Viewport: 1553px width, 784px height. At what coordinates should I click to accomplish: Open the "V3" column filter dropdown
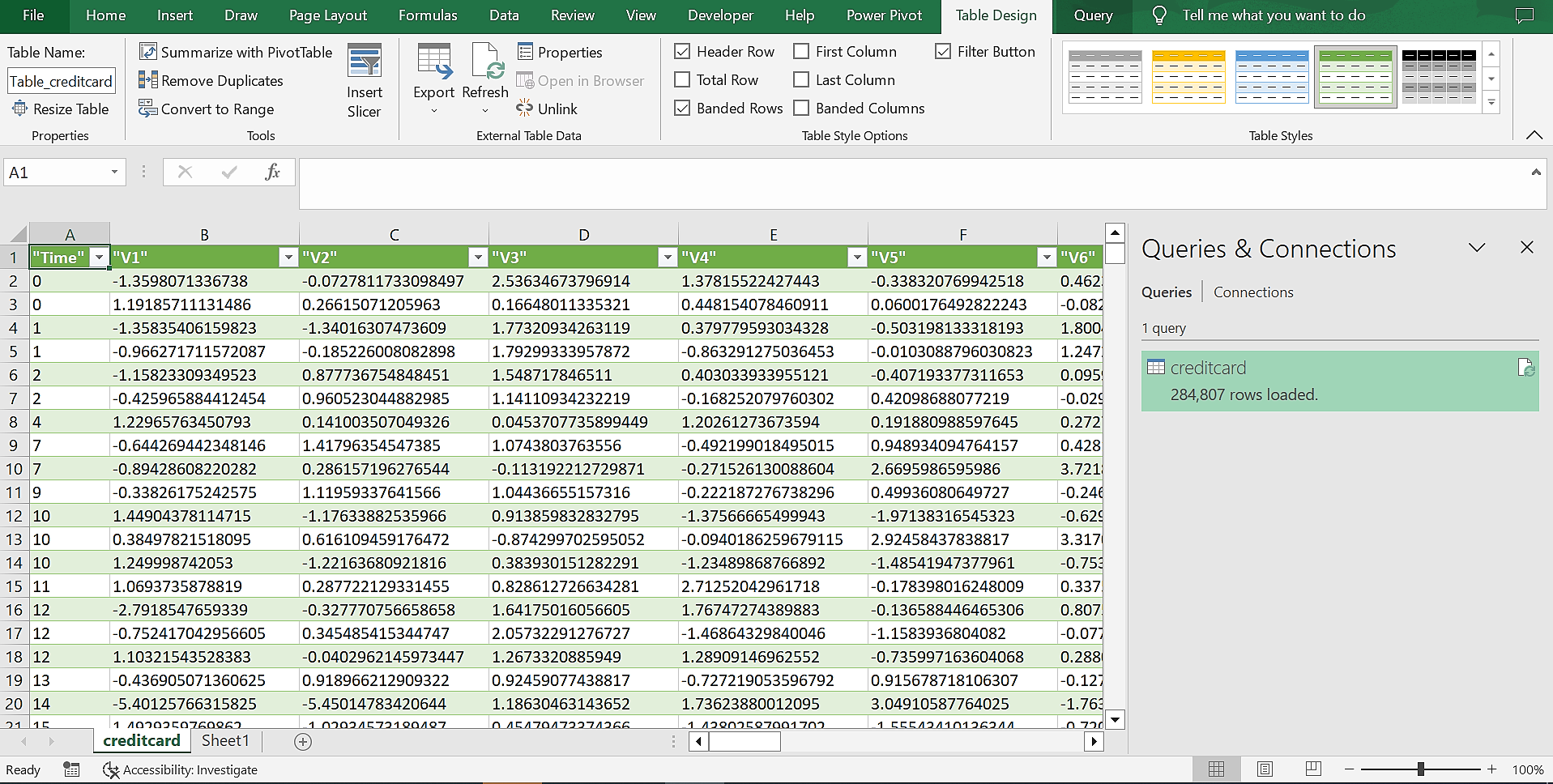(x=668, y=257)
